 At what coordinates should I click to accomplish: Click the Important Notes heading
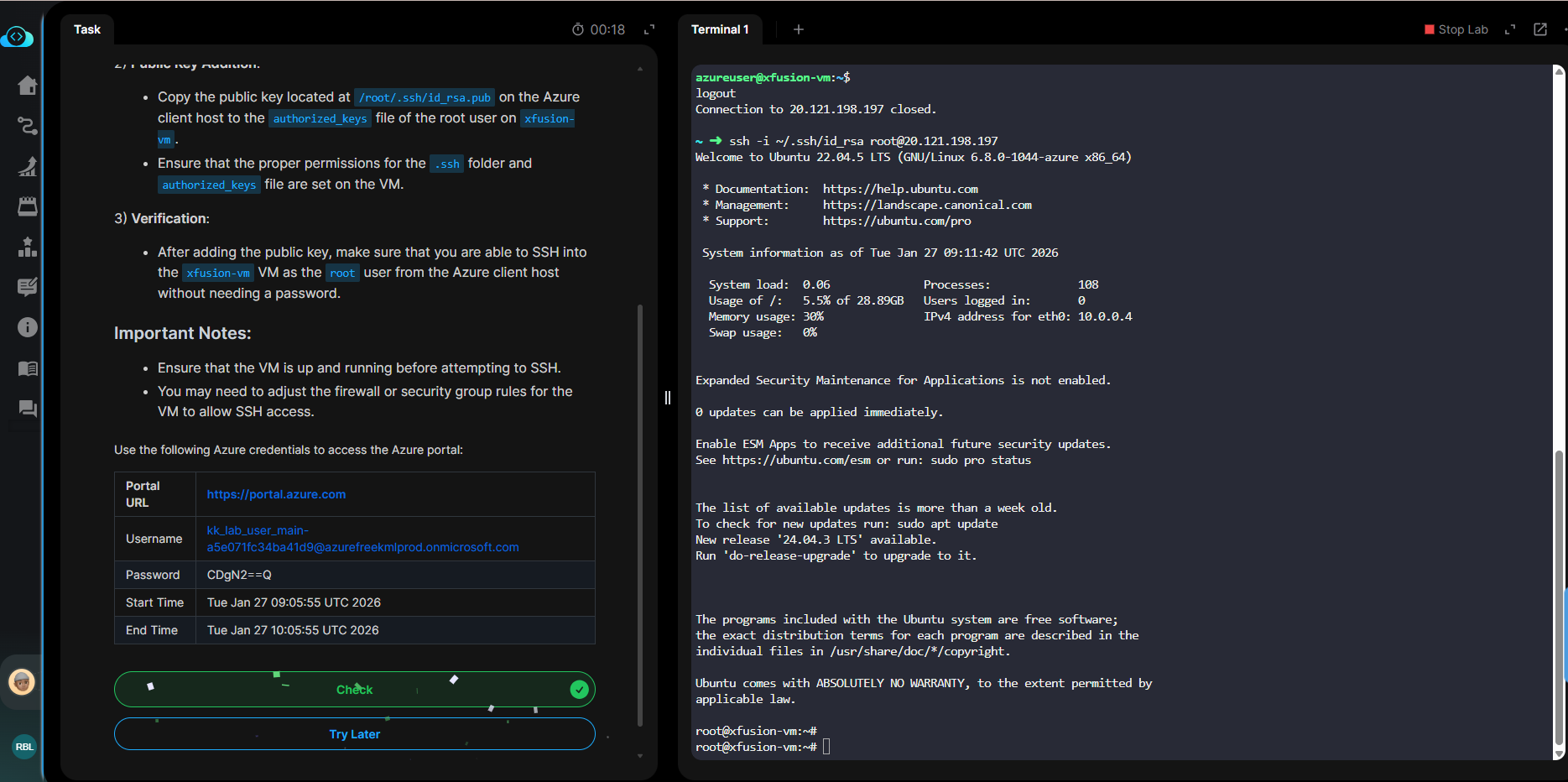(x=183, y=333)
